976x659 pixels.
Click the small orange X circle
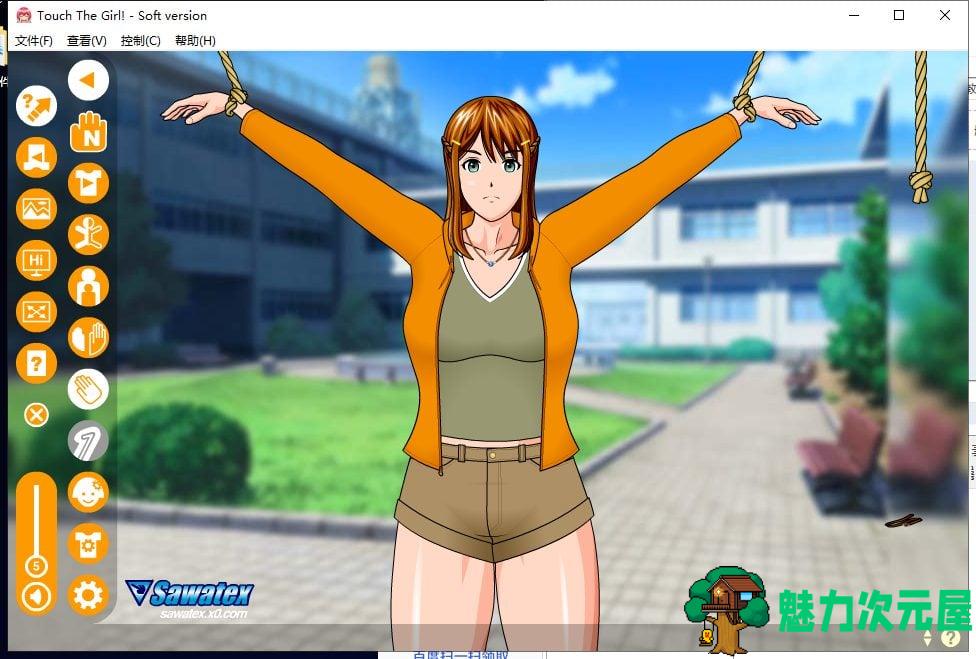tap(36, 415)
